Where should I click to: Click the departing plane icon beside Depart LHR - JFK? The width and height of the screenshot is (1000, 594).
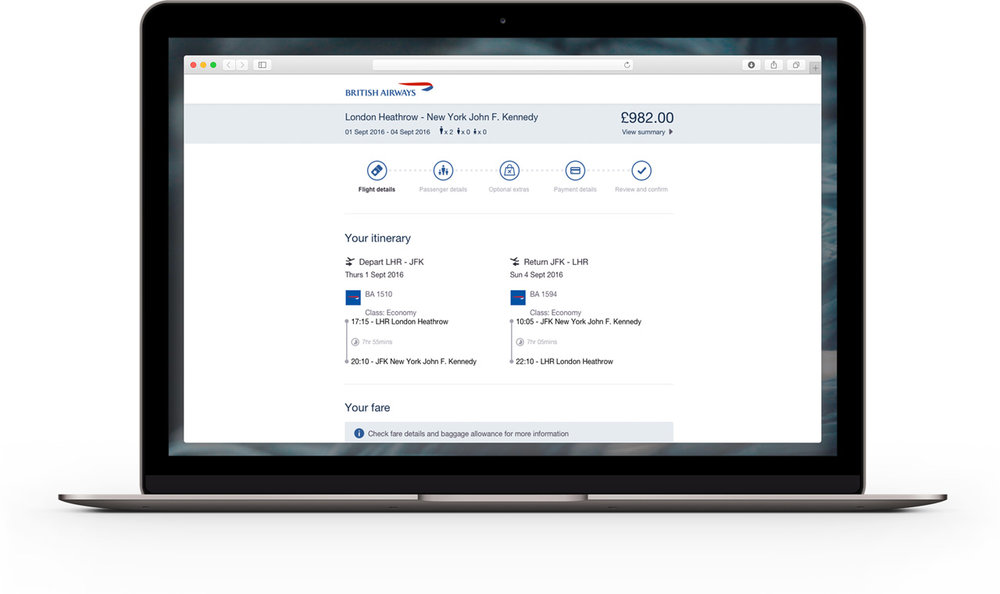tap(349, 262)
